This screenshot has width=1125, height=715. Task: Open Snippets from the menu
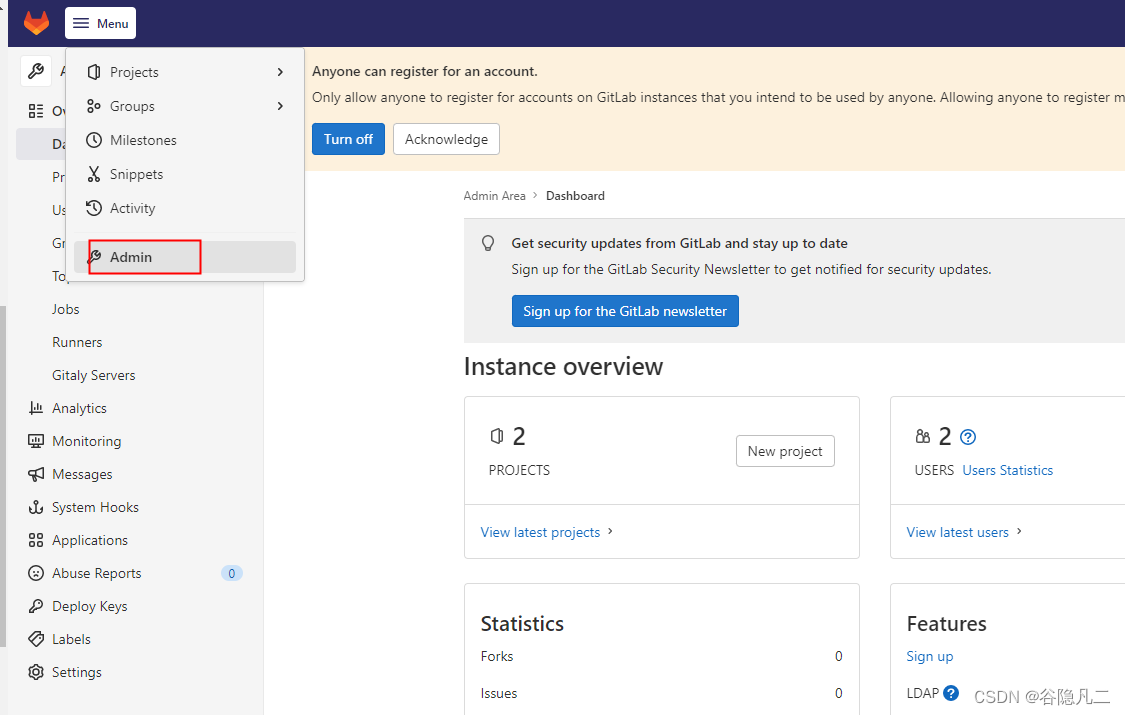(x=136, y=174)
